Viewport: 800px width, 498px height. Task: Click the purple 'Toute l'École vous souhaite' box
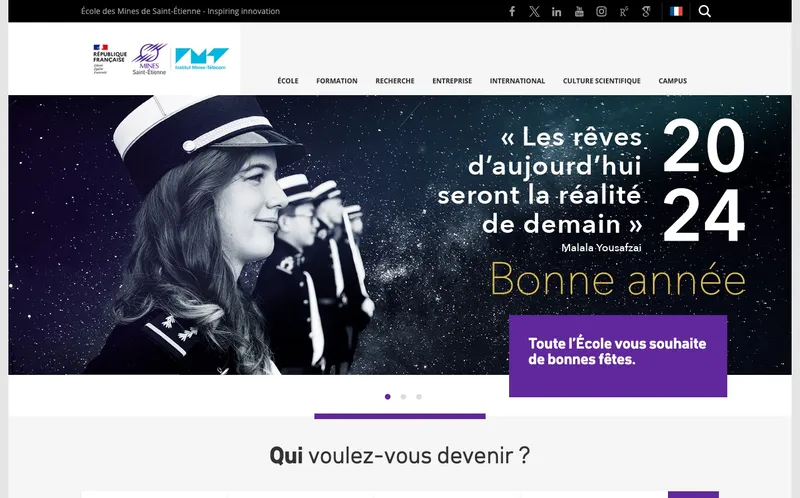[x=618, y=356]
